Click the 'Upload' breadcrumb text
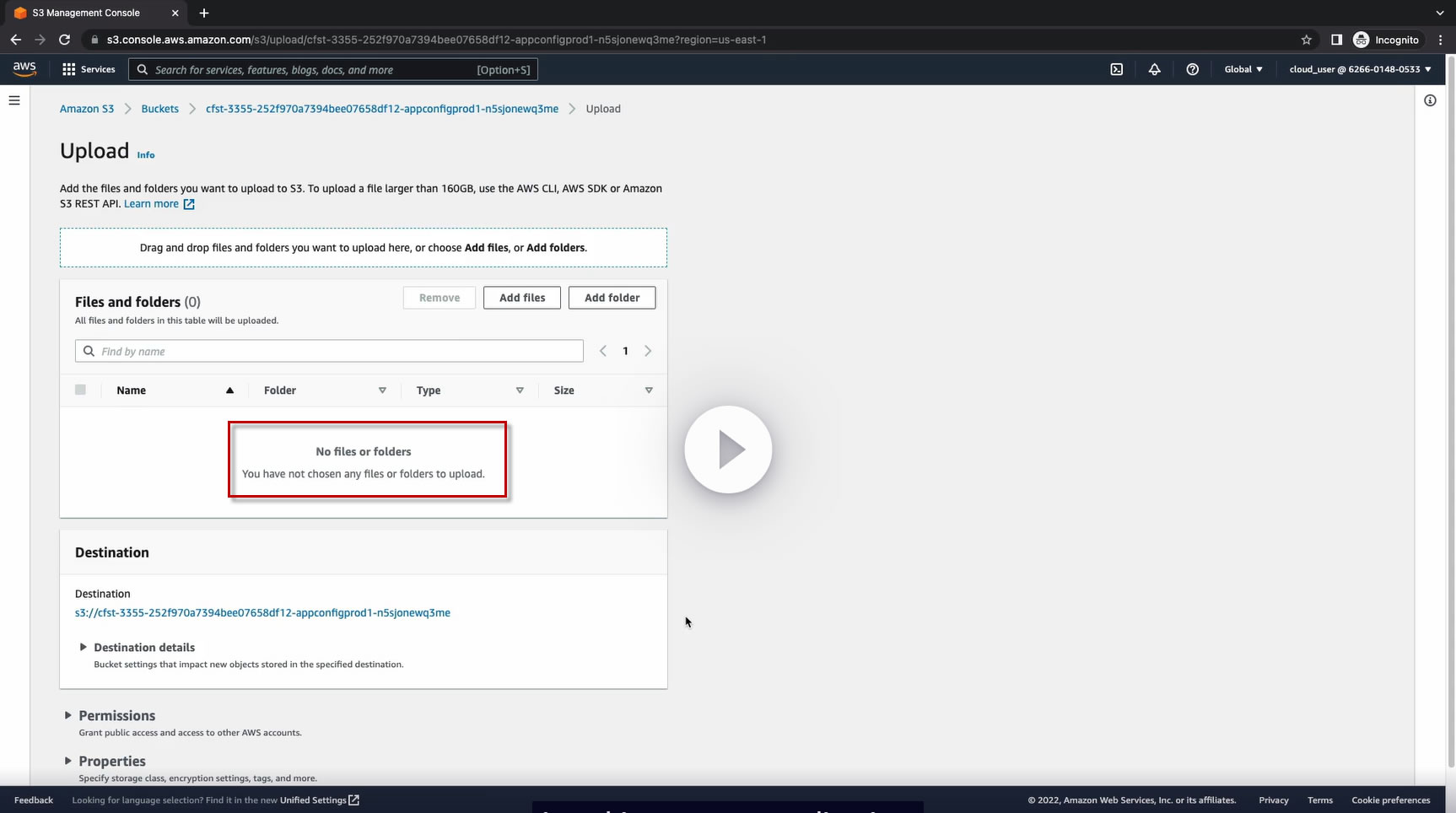The height and width of the screenshot is (813, 1456). (603, 109)
